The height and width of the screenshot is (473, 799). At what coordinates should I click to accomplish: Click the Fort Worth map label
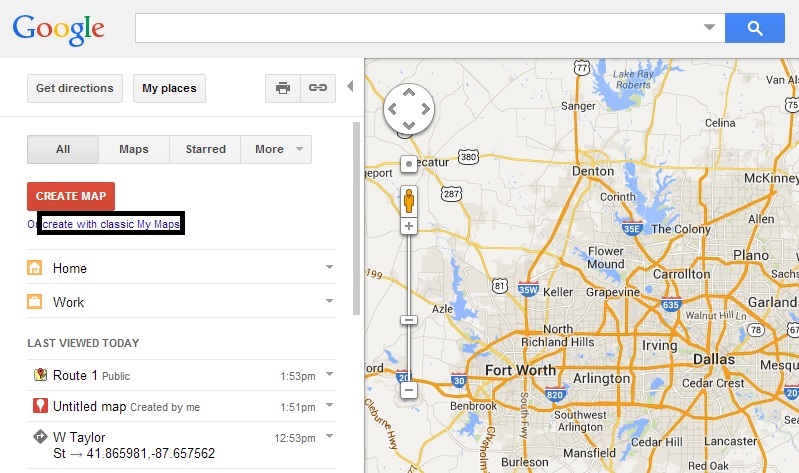[x=520, y=370]
